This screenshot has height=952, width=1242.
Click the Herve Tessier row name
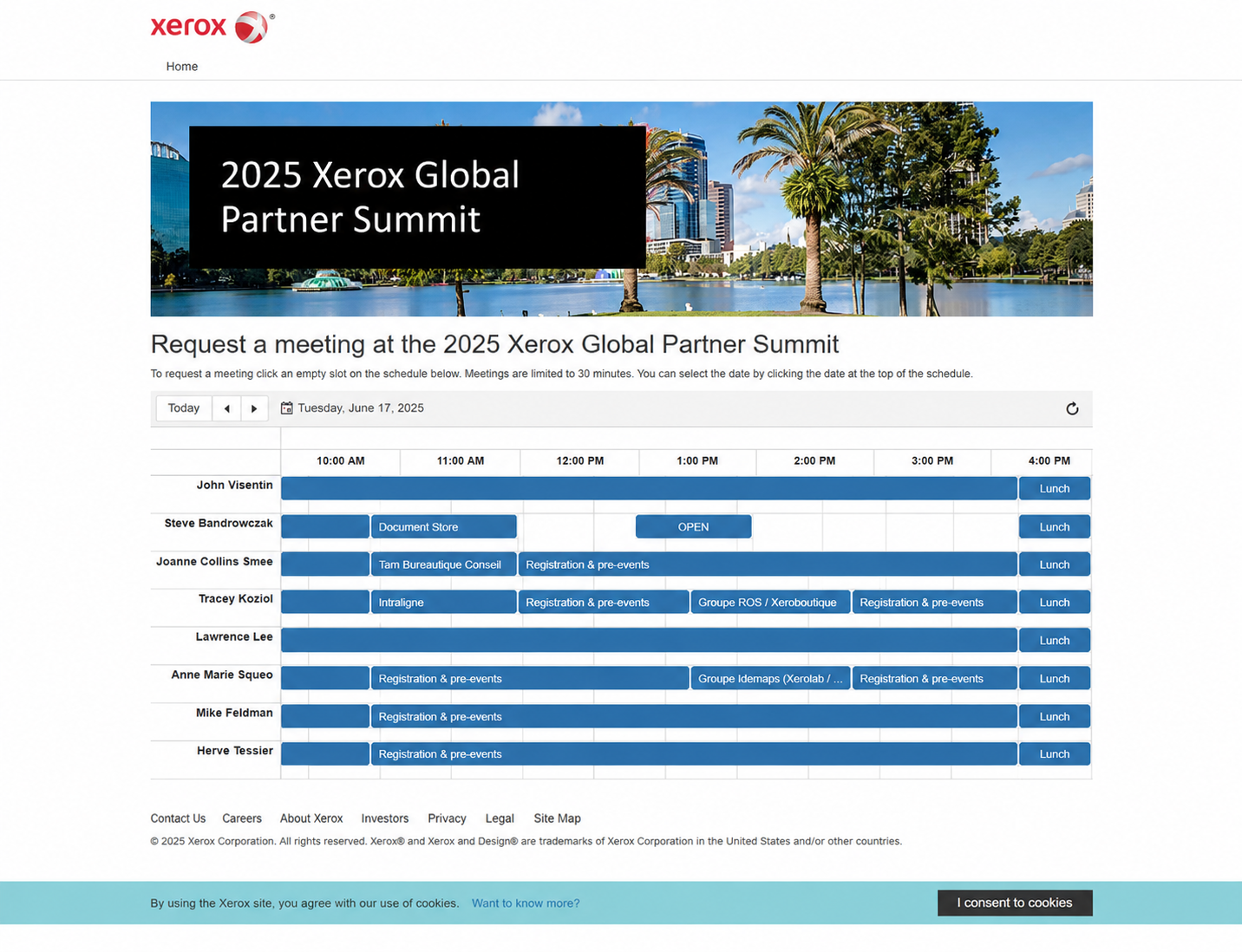235,751
